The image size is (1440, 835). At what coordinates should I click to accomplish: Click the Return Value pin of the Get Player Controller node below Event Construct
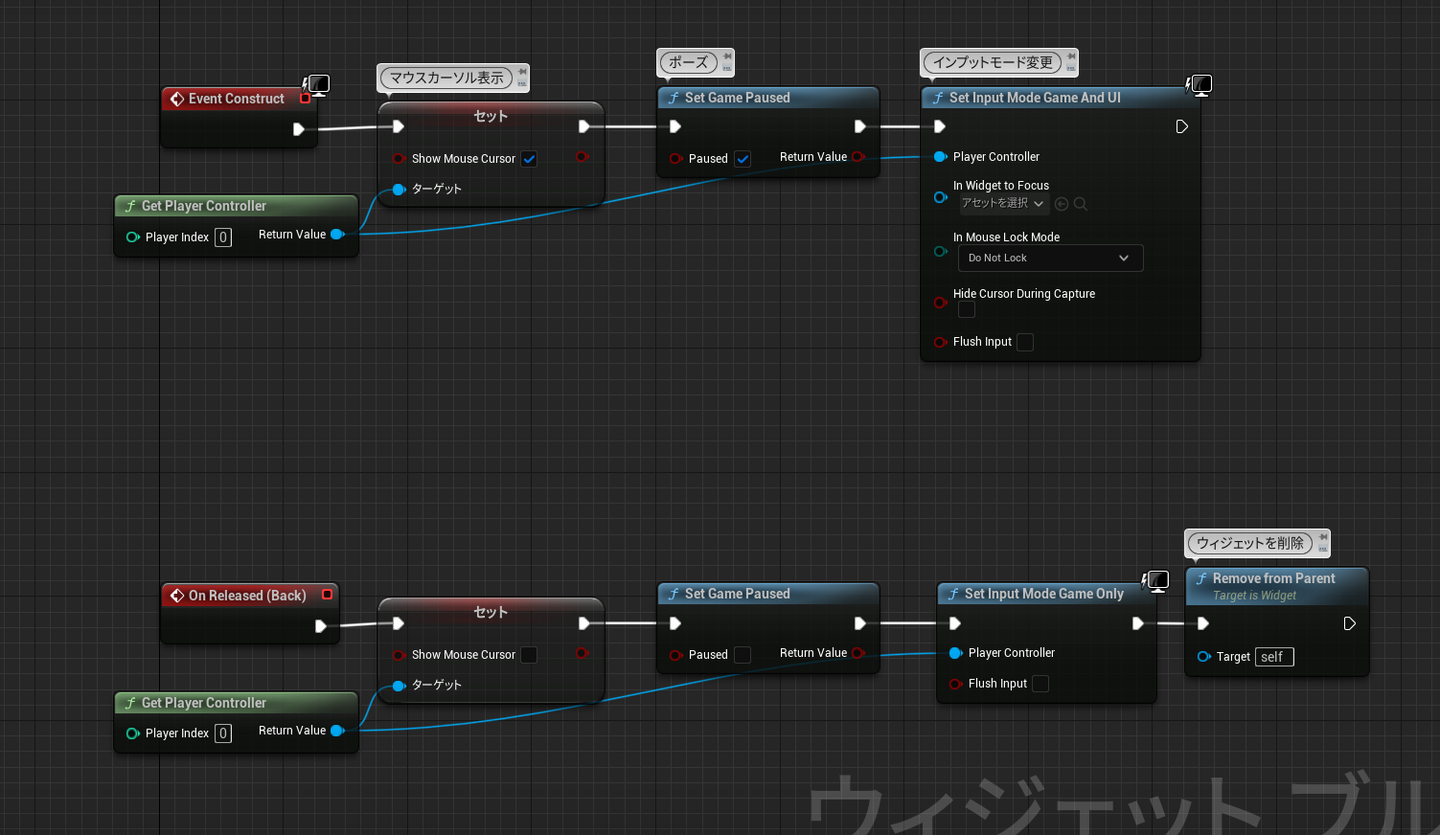coord(337,234)
